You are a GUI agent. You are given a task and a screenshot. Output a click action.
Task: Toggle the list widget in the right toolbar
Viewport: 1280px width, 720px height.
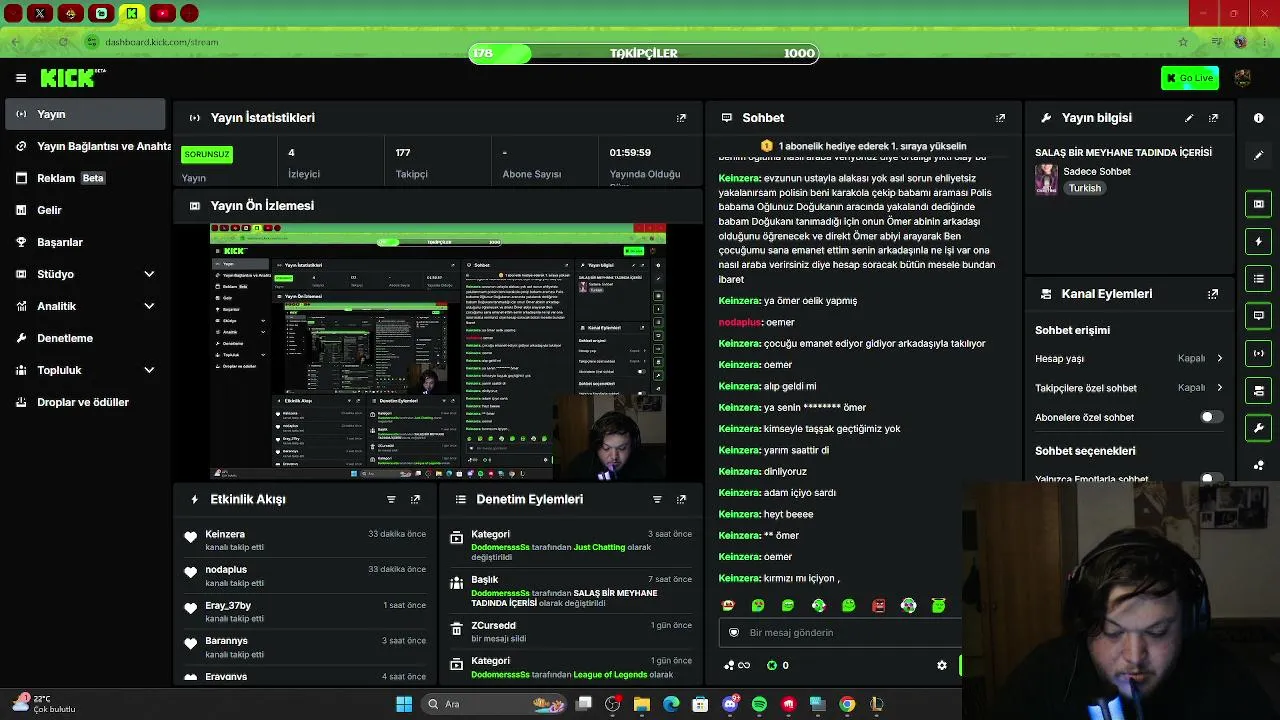click(x=1258, y=278)
